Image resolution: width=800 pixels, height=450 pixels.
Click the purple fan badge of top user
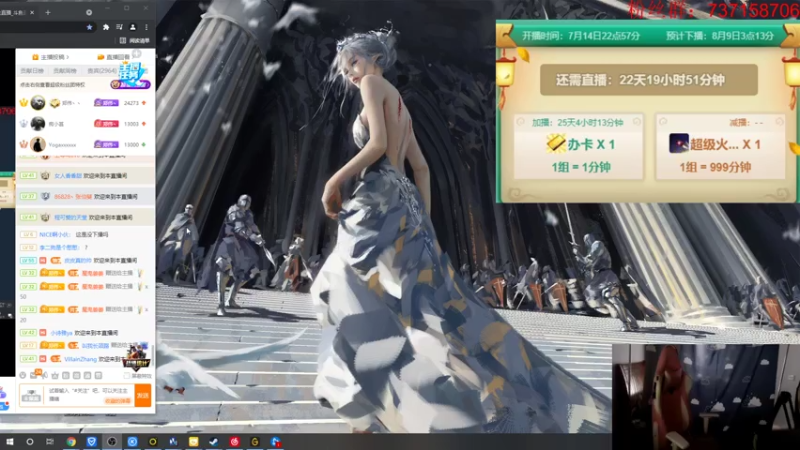(x=106, y=103)
